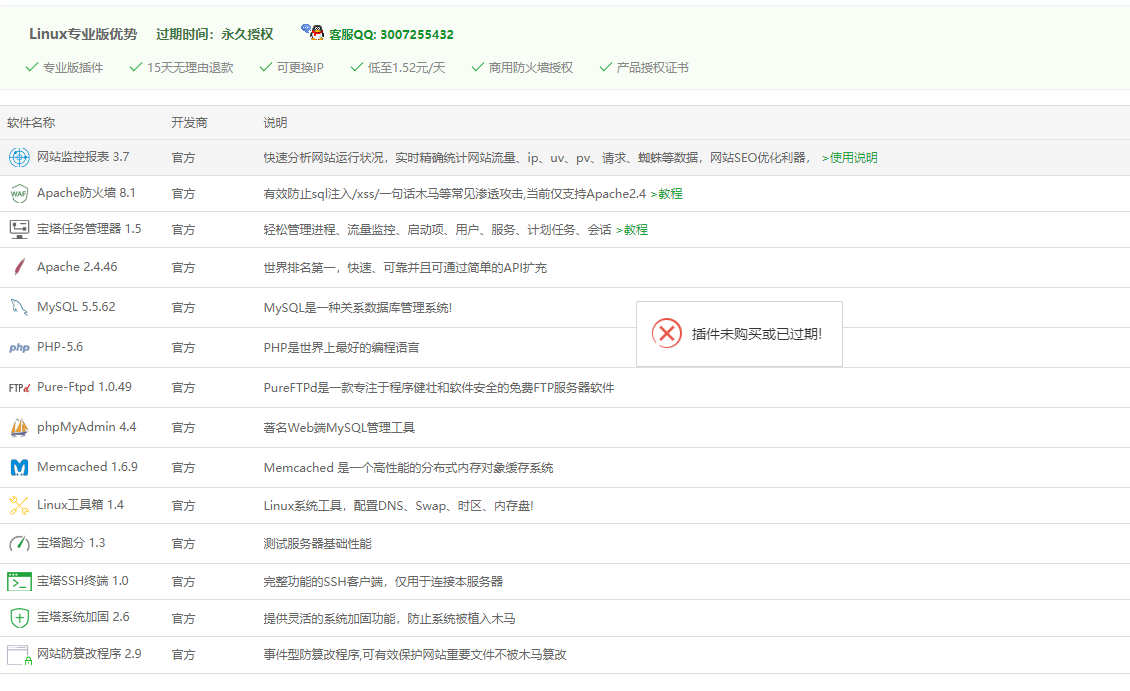Click the 客服QQ: 3007255432 link
This screenshot has width=1130, height=691.
(391, 35)
